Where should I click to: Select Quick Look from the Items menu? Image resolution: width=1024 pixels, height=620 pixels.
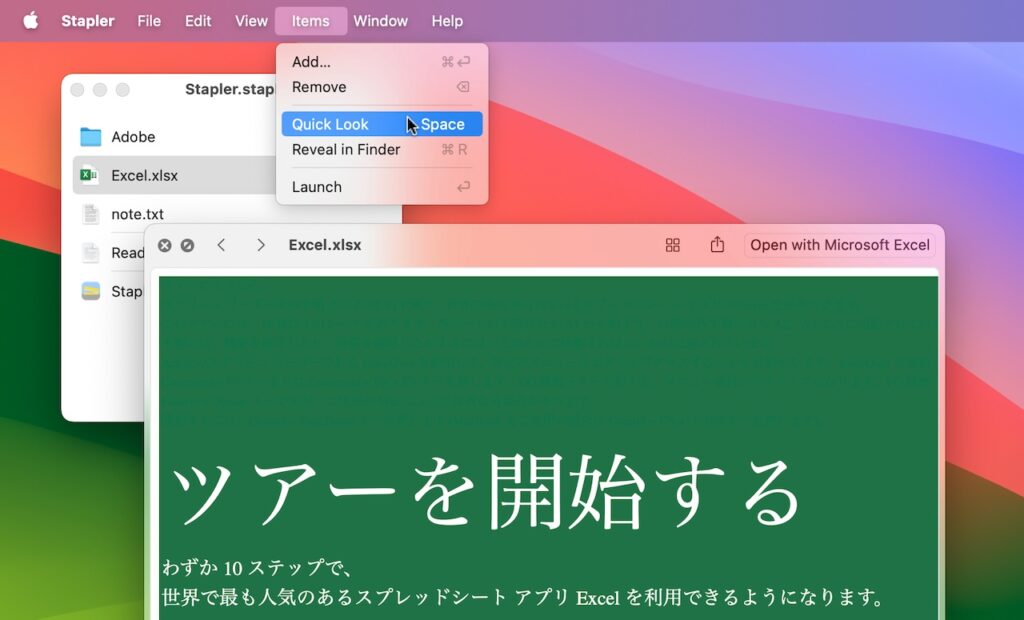click(330, 123)
